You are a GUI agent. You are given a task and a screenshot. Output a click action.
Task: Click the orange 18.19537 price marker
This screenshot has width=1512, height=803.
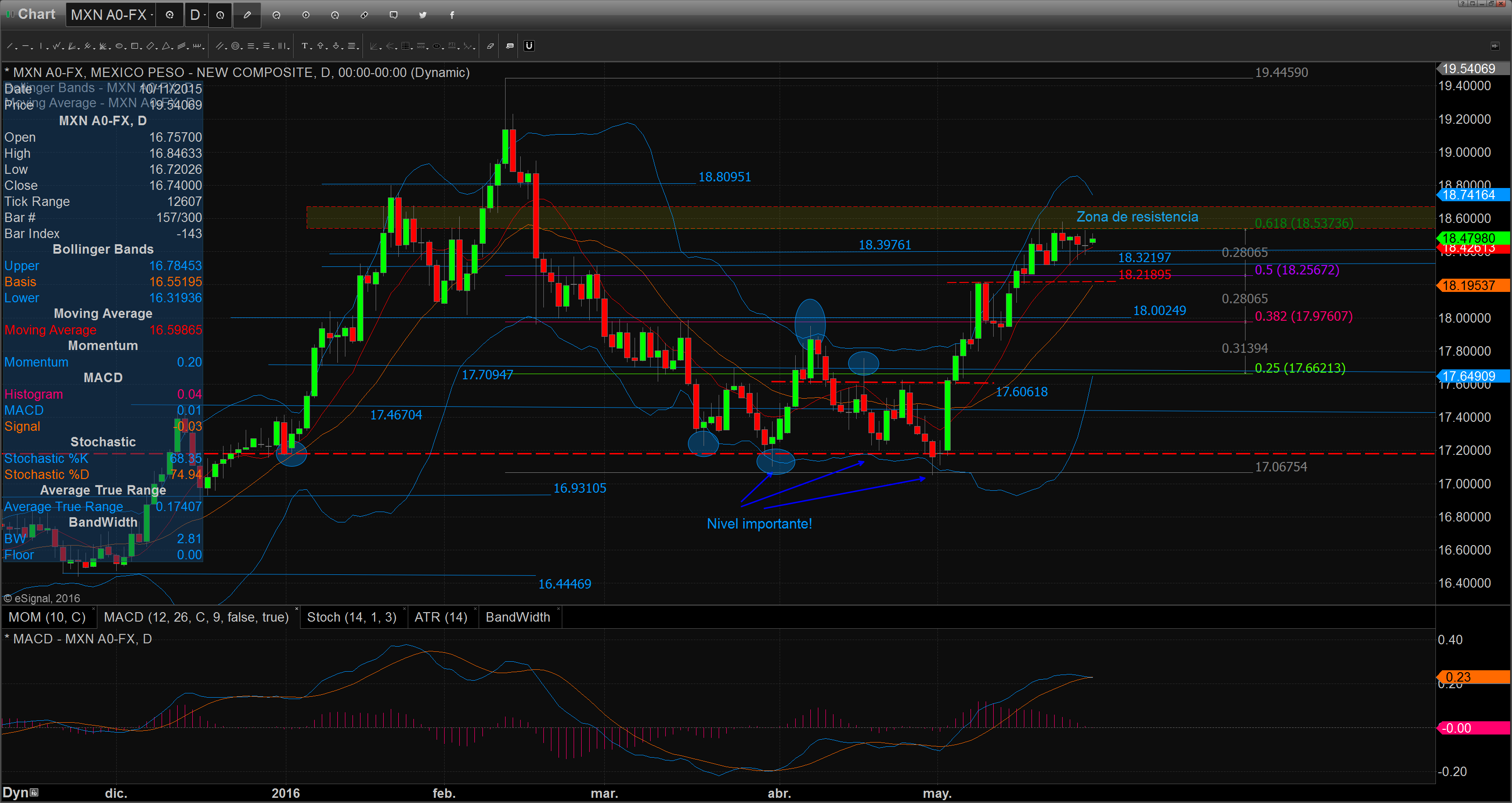[x=1473, y=285]
